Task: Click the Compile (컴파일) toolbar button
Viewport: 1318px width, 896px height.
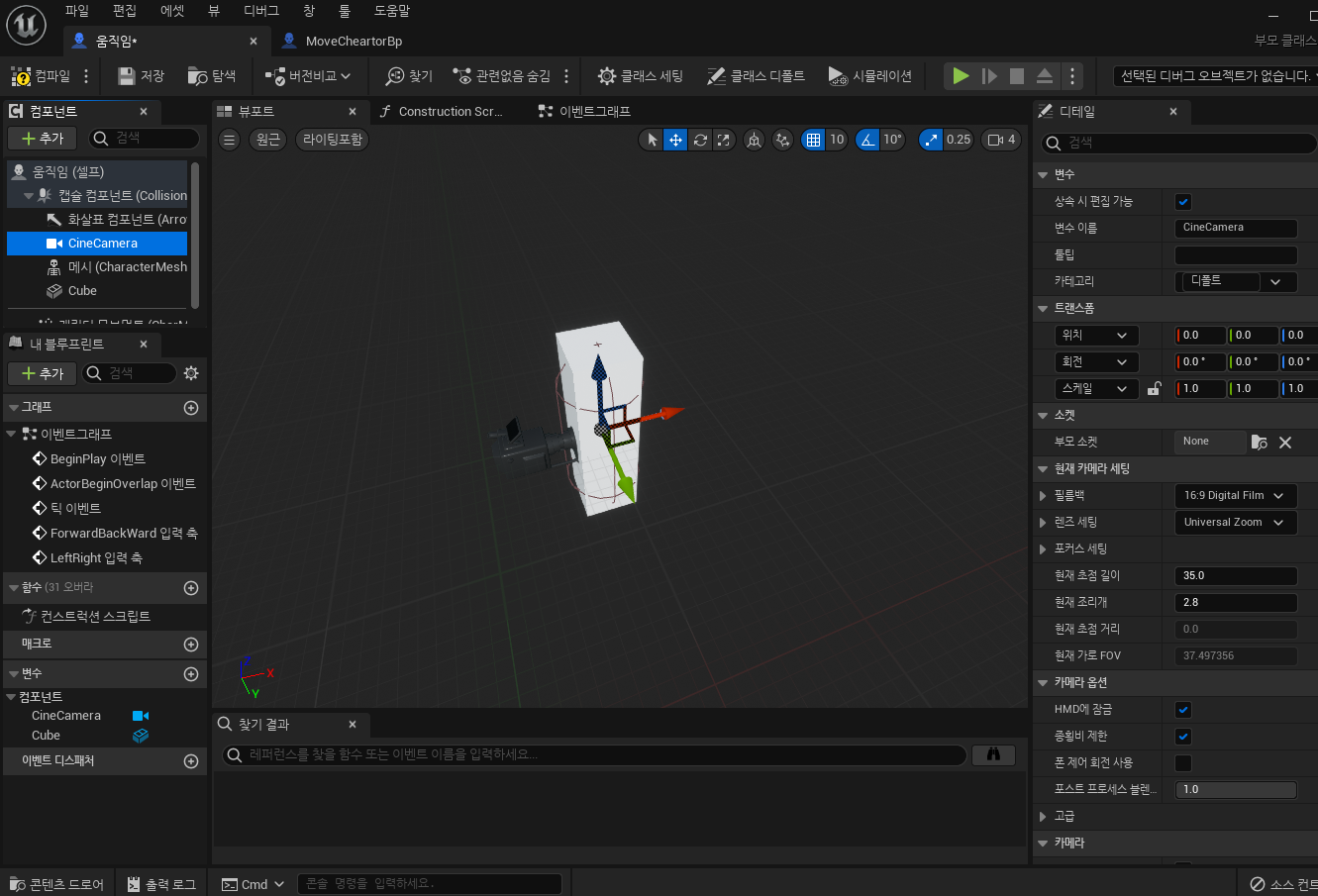Action: click(x=41, y=75)
